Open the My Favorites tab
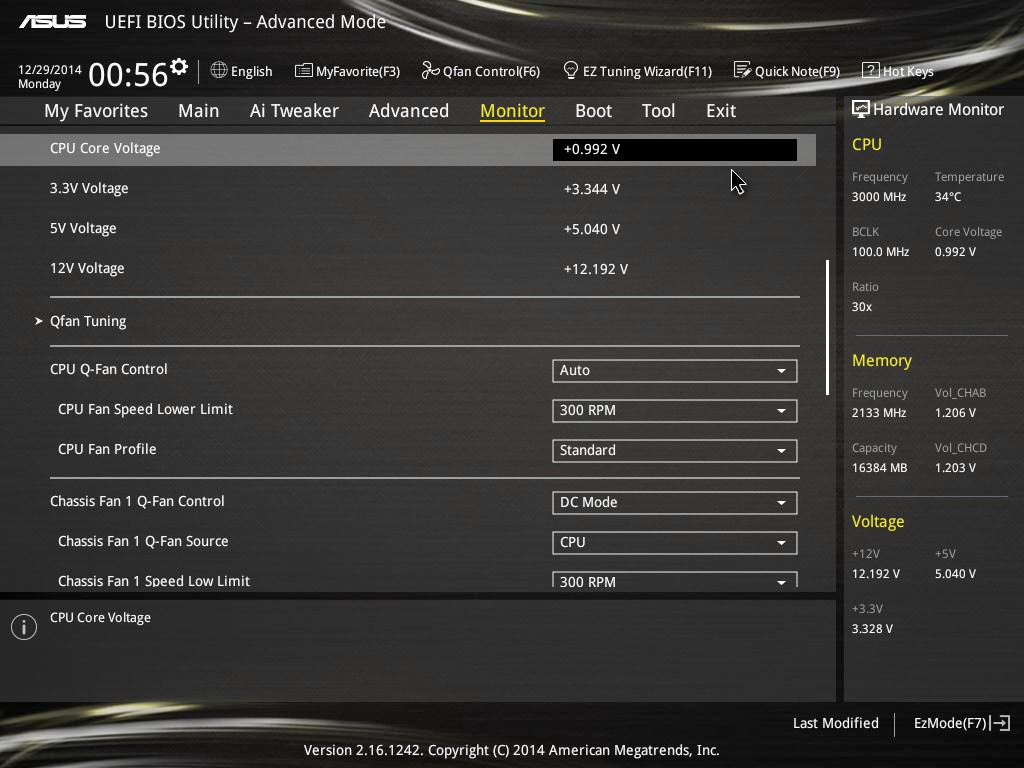 (x=96, y=111)
